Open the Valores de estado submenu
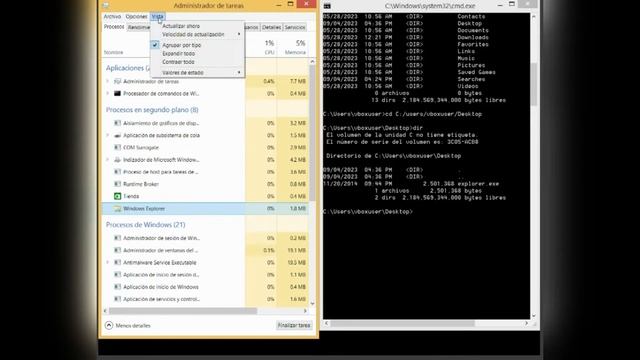Image resolution: width=640 pixels, height=360 pixels. coord(198,73)
